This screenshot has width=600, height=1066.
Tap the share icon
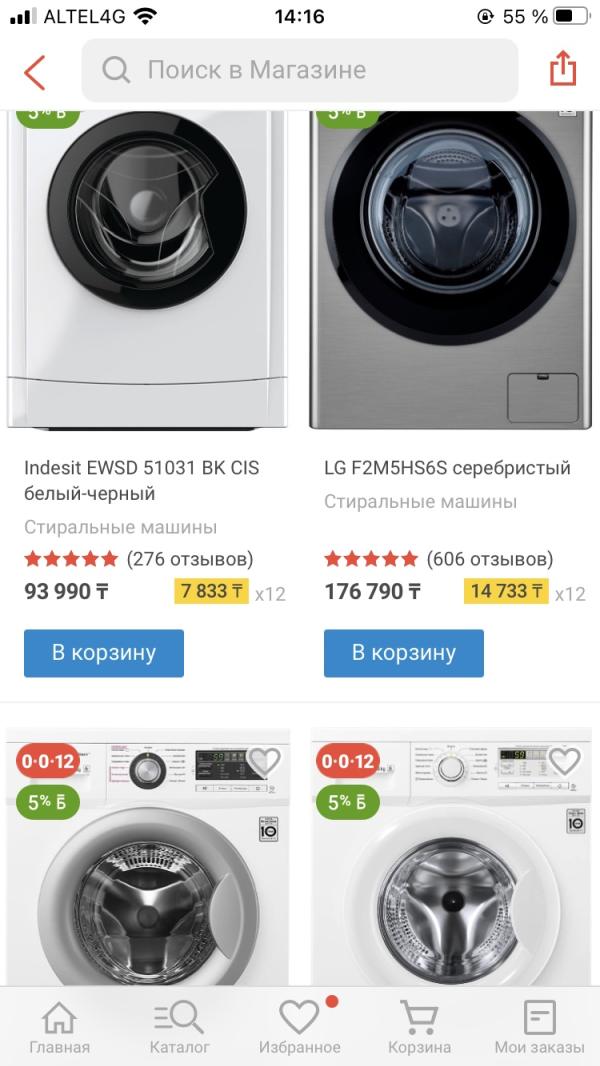pyautogui.click(x=563, y=70)
